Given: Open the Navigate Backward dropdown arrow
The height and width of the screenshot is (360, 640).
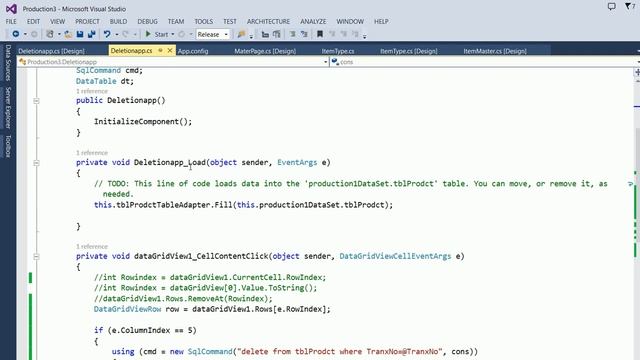Looking at the screenshot, I should (25, 35).
